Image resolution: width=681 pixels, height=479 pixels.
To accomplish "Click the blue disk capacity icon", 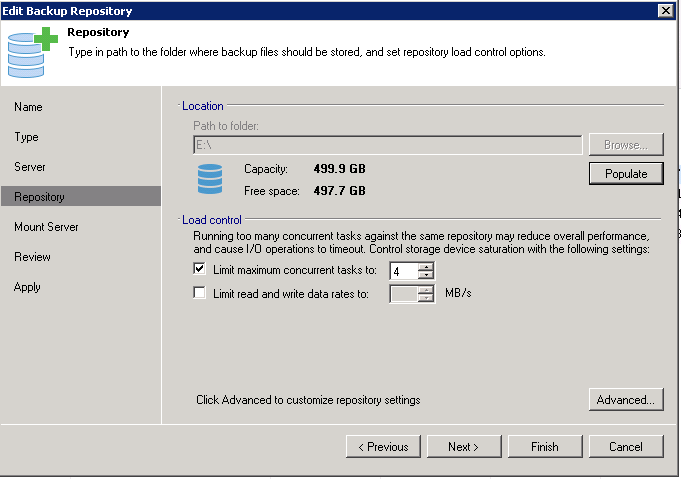I will [x=210, y=180].
